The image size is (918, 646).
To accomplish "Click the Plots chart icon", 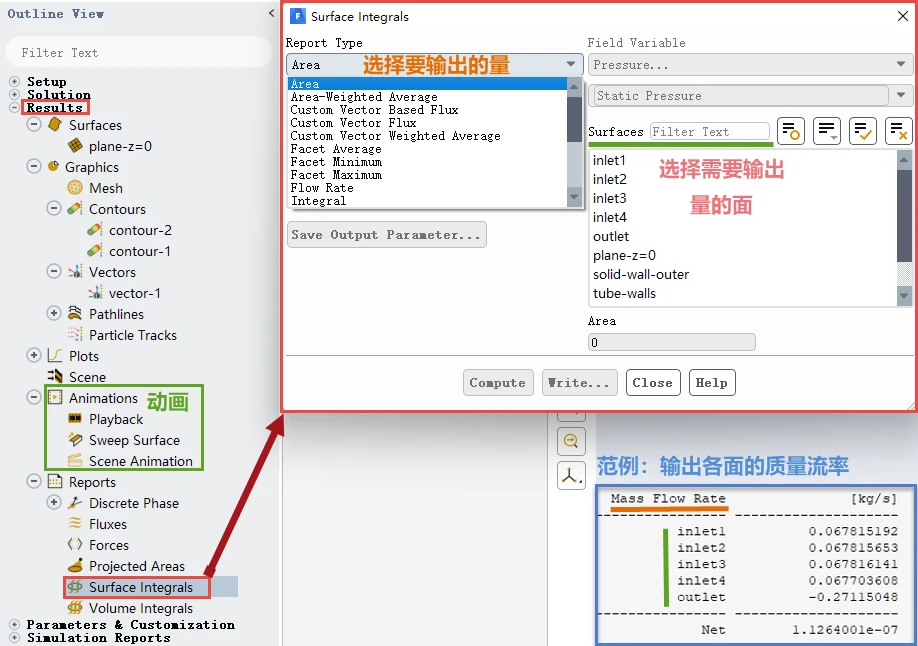I will click(55, 356).
